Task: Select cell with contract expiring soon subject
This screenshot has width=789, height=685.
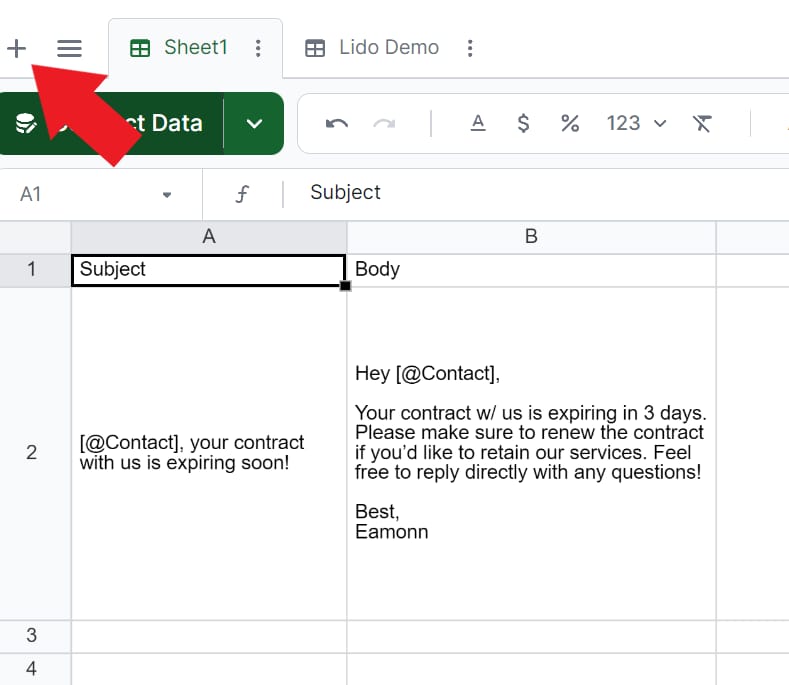Action: coord(209,453)
